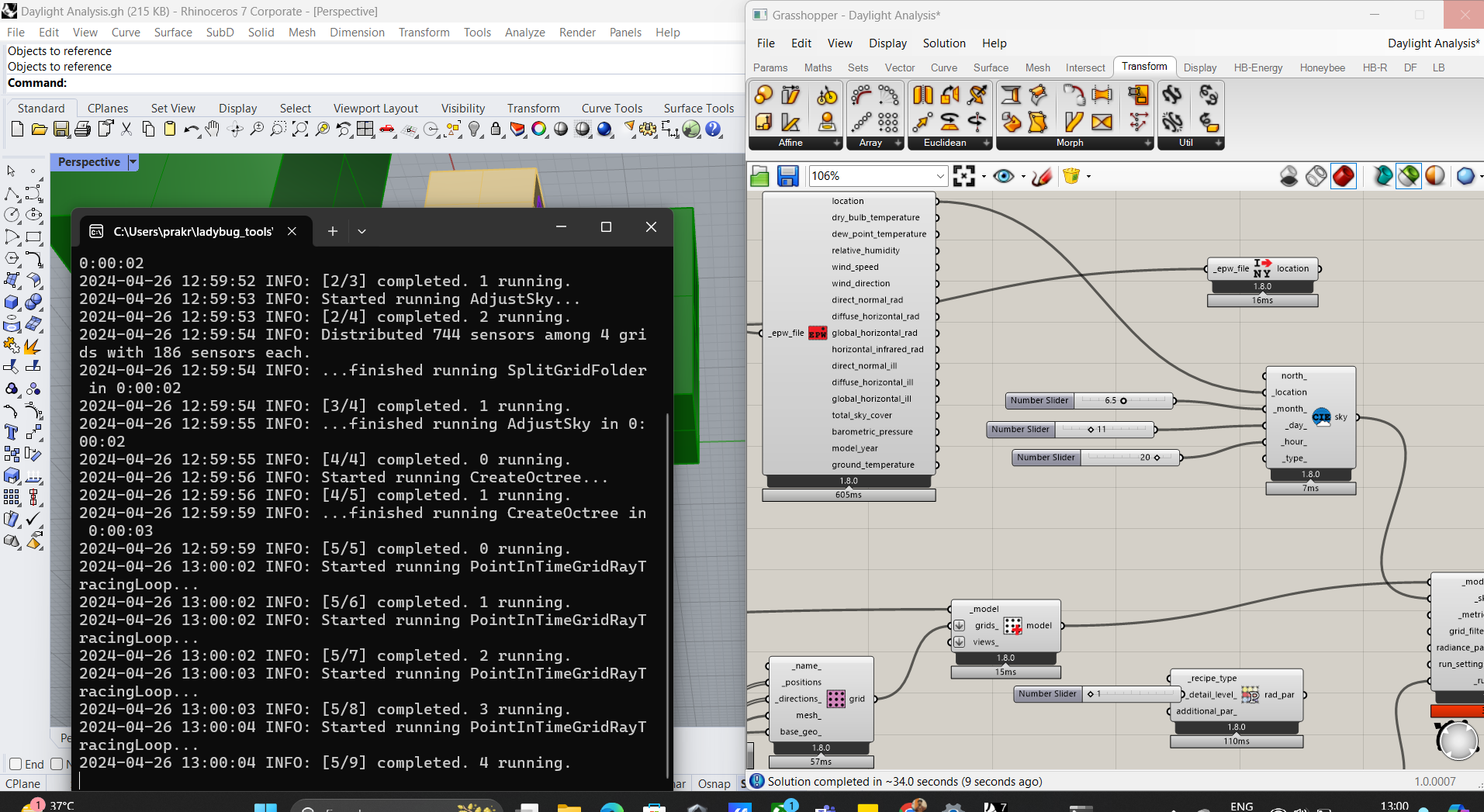Expand the Morph group dropdown arrow
1484x812 pixels.
coord(1147,143)
